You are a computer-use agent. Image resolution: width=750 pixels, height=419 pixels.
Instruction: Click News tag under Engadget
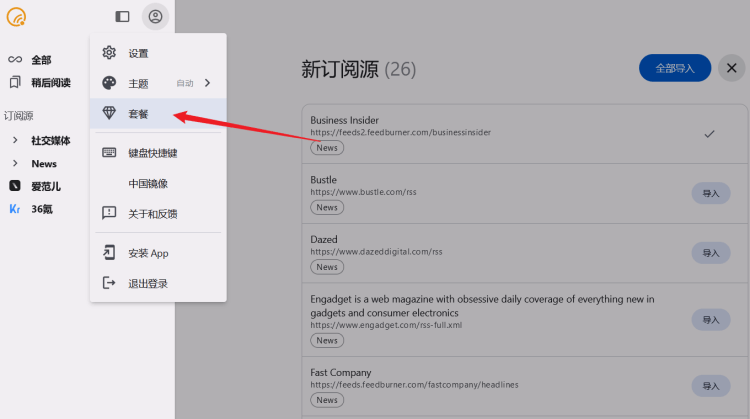tap(327, 341)
